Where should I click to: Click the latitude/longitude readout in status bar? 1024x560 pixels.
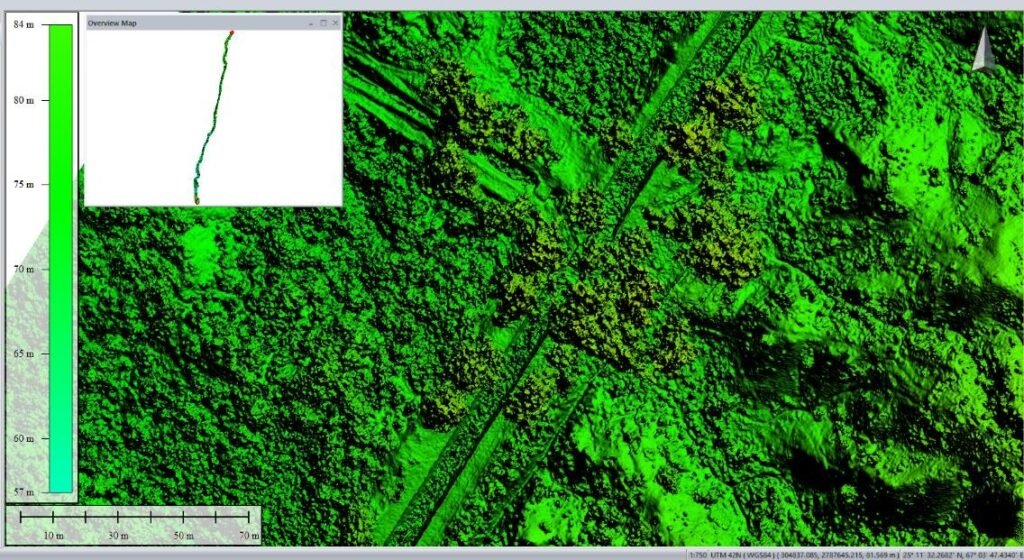pyautogui.click(x=960, y=554)
